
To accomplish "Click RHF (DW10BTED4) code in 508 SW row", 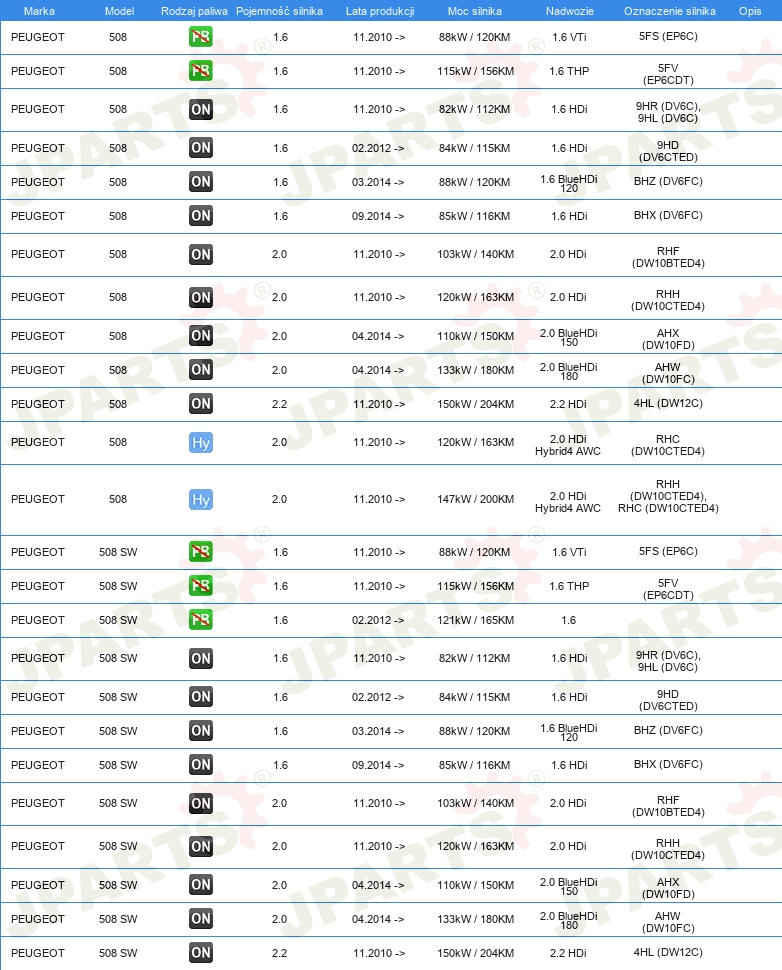I will coord(668,806).
